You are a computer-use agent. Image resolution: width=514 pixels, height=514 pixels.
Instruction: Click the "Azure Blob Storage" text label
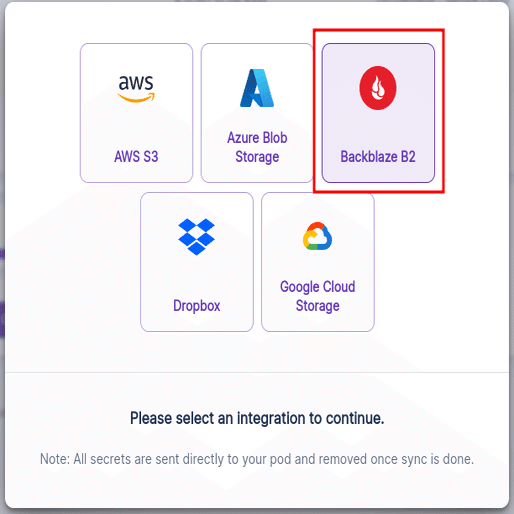tap(257, 147)
